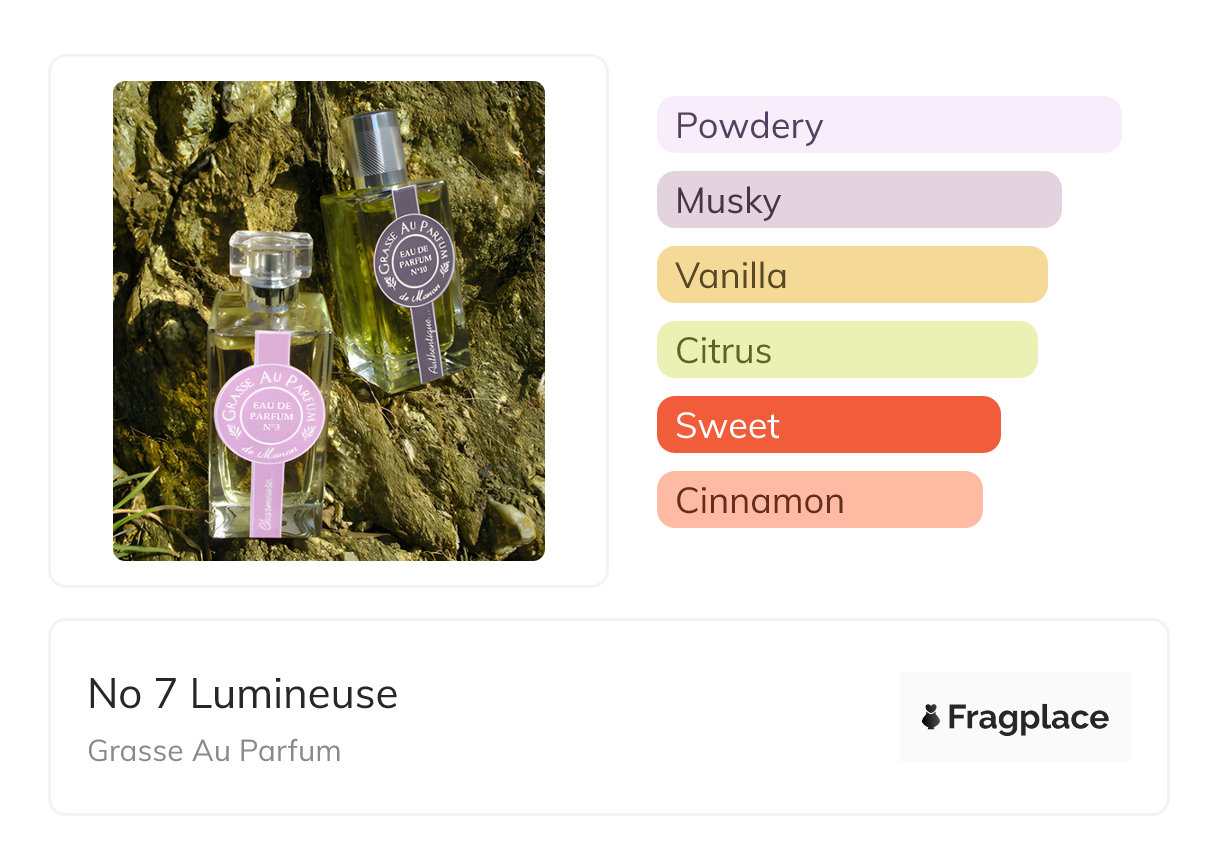This screenshot has width=1218, height=864.
Task: Click the Vanilla accord bar
Action: (x=852, y=275)
